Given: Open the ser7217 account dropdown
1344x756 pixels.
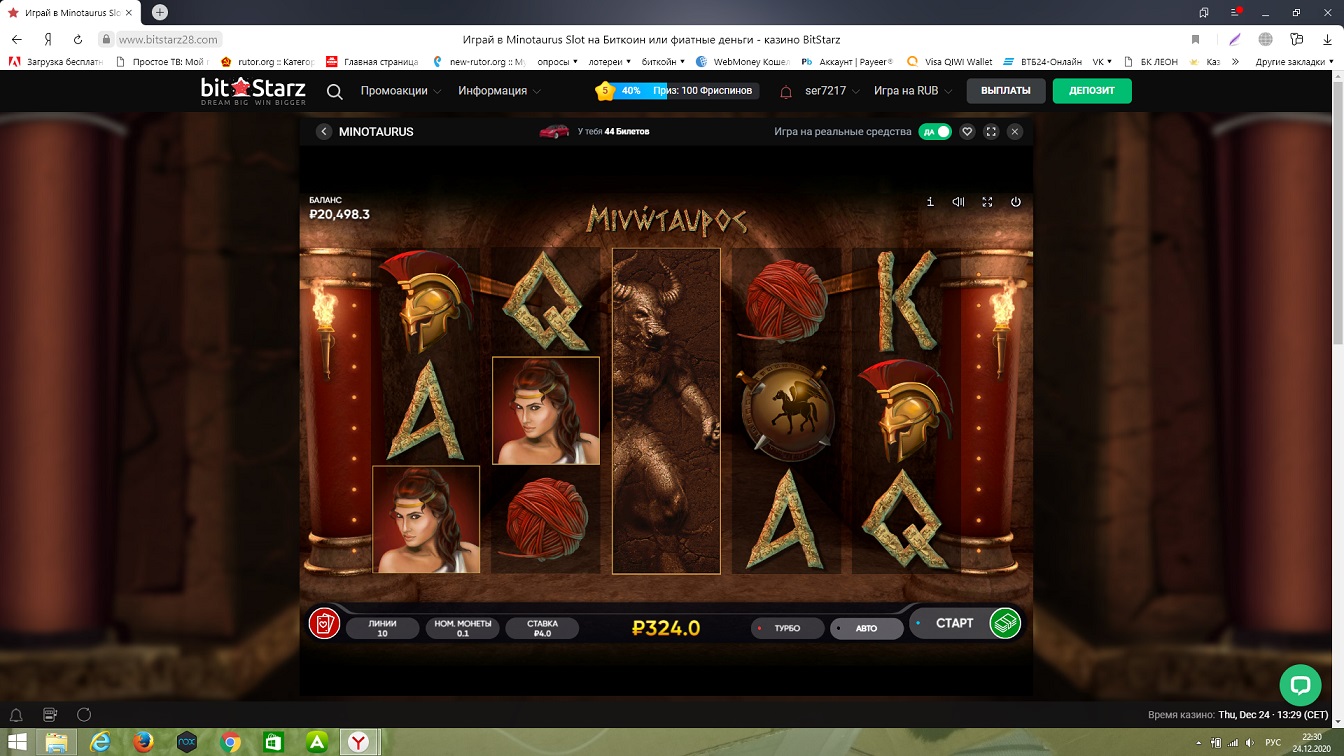Looking at the screenshot, I should point(832,91).
